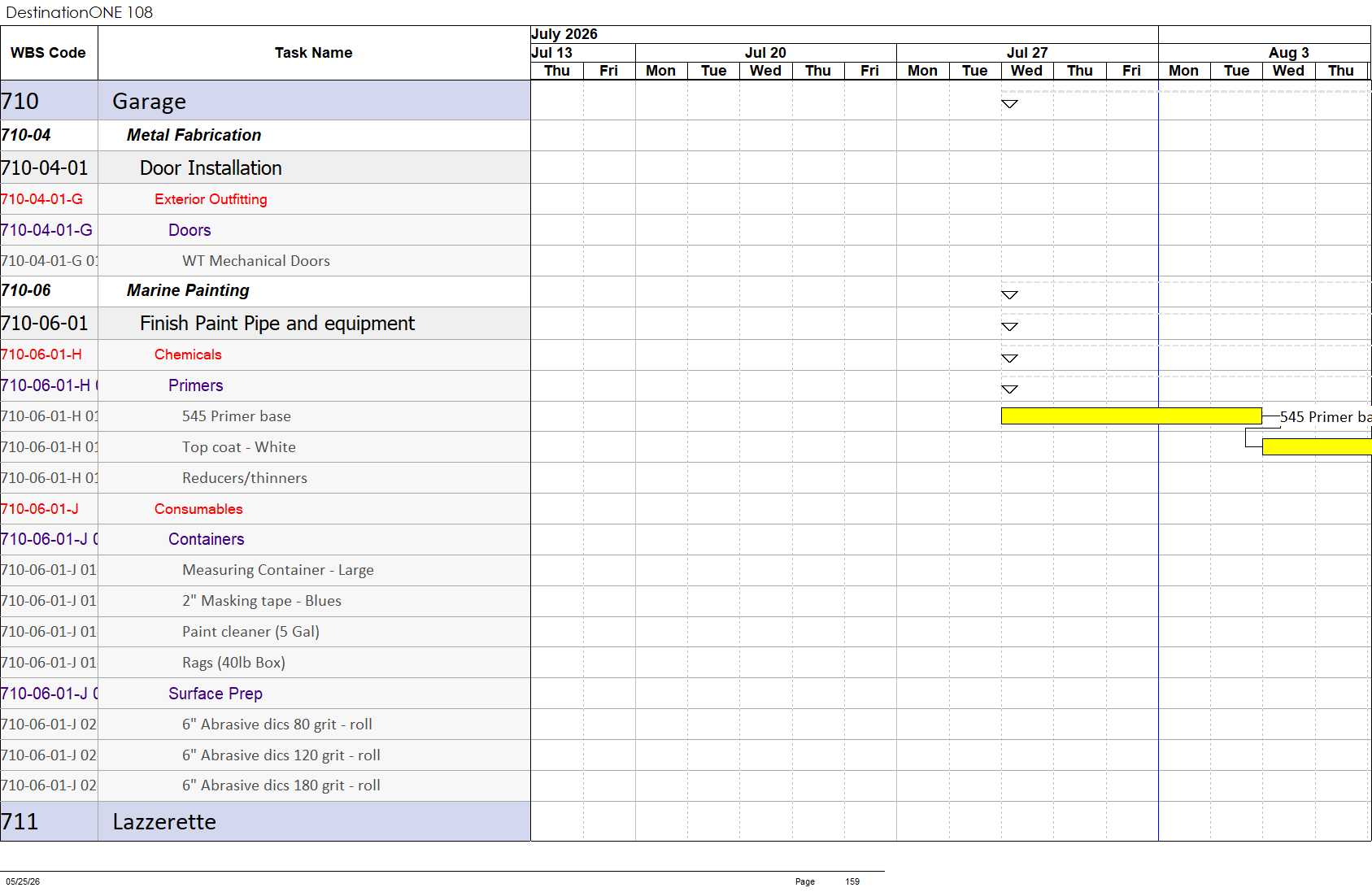Viewport: 1372px width, 892px height.
Task: Select Finish Paint Pipe and equipment task
Action: [277, 324]
